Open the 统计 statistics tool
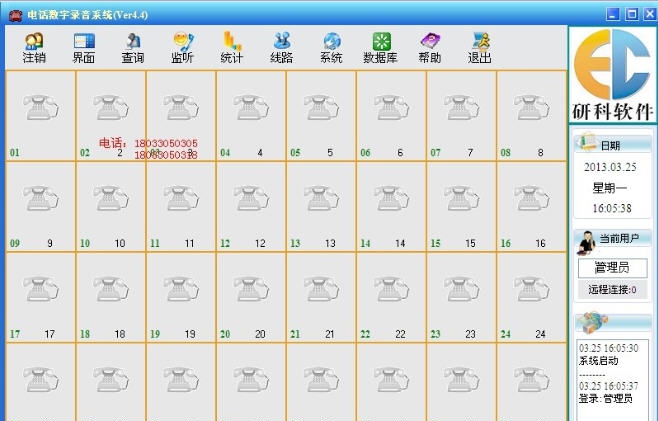The height and width of the screenshot is (421, 658). point(232,48)
